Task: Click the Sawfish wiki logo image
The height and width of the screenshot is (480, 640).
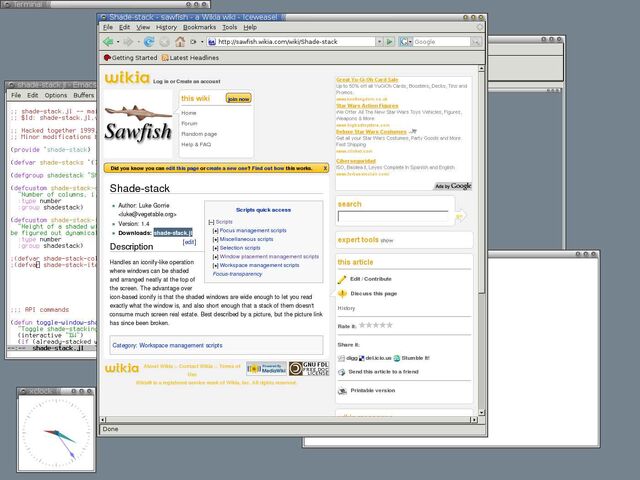Action: pos(138,124)
